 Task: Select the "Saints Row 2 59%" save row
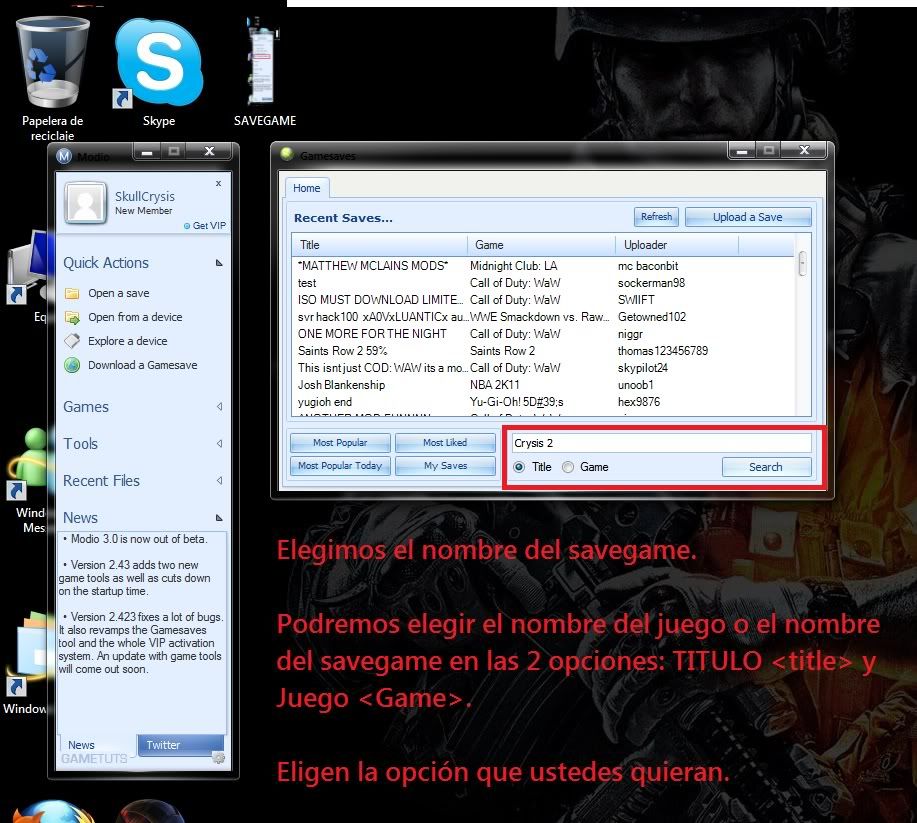point(544,351)
